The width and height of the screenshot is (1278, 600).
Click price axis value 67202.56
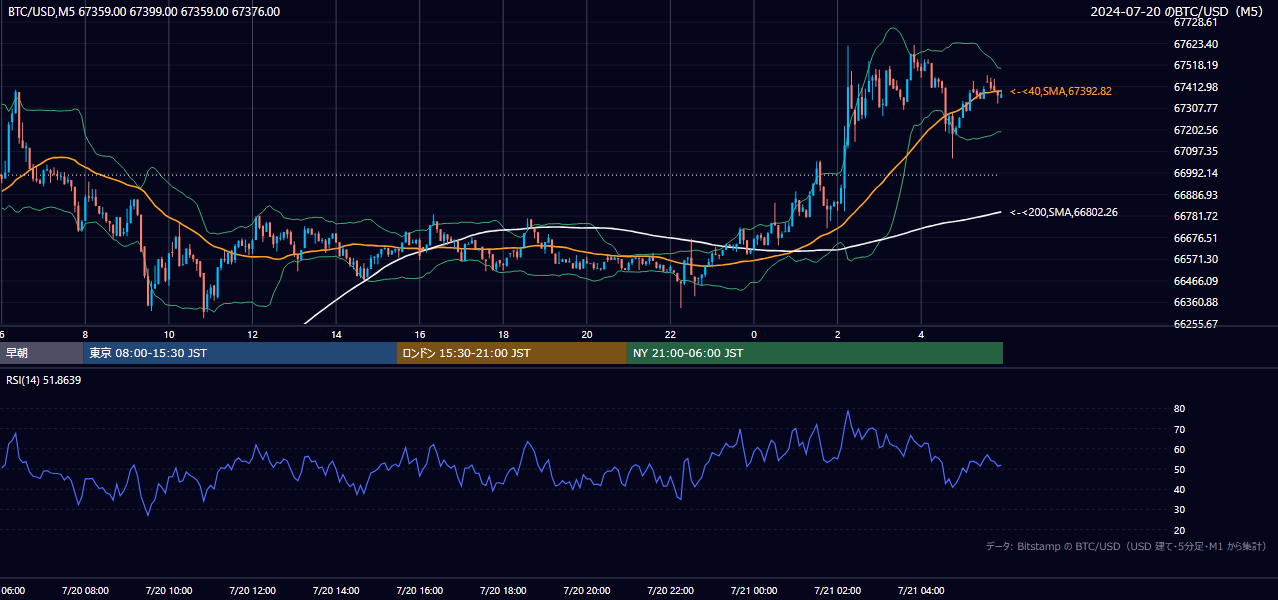1196,130
